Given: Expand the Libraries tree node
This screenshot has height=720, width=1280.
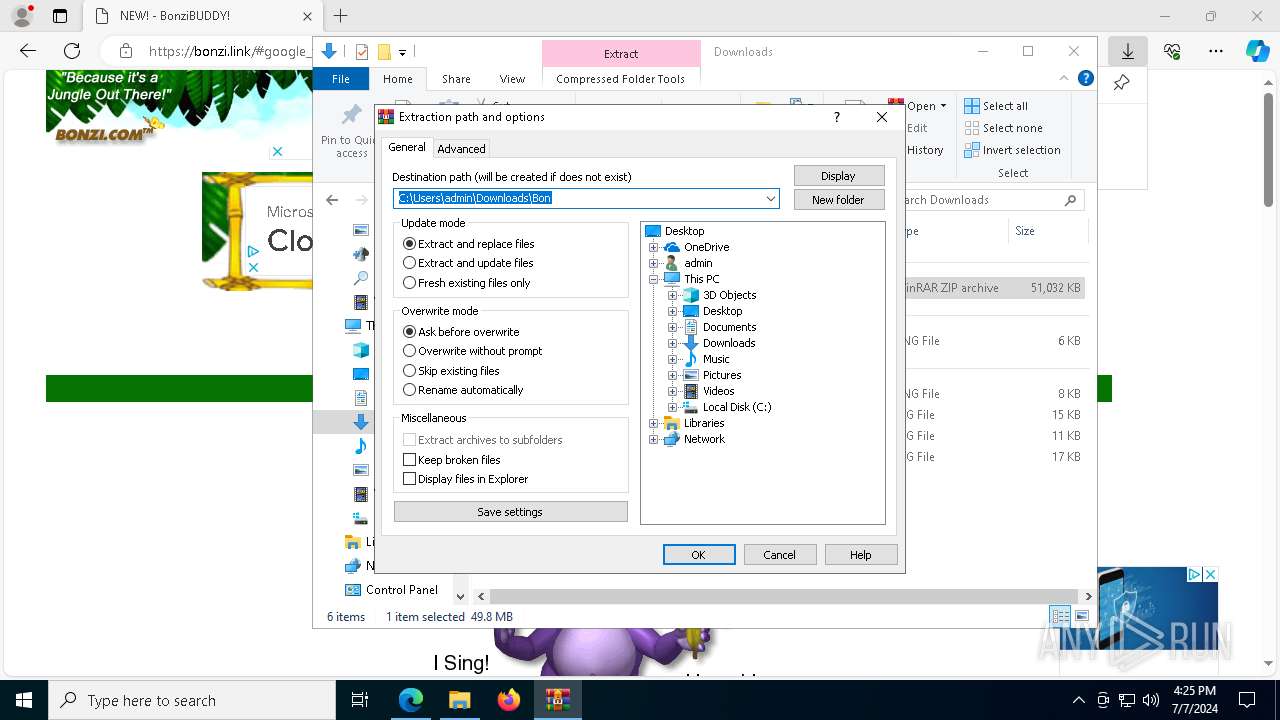Looking at the screenshot, I should [654, 423].
